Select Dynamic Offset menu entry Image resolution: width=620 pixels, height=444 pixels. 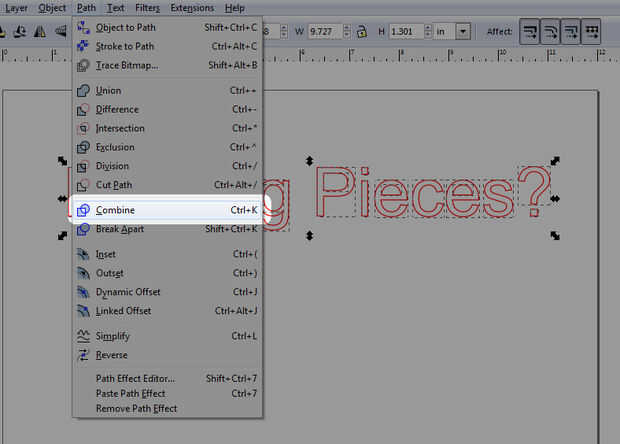[167, 292]
